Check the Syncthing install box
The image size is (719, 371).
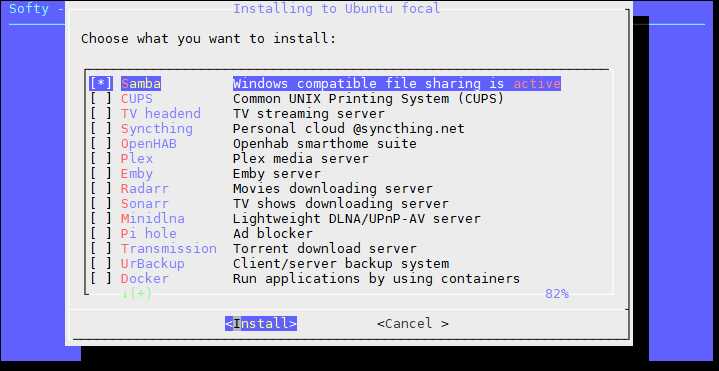pos(100,129)
